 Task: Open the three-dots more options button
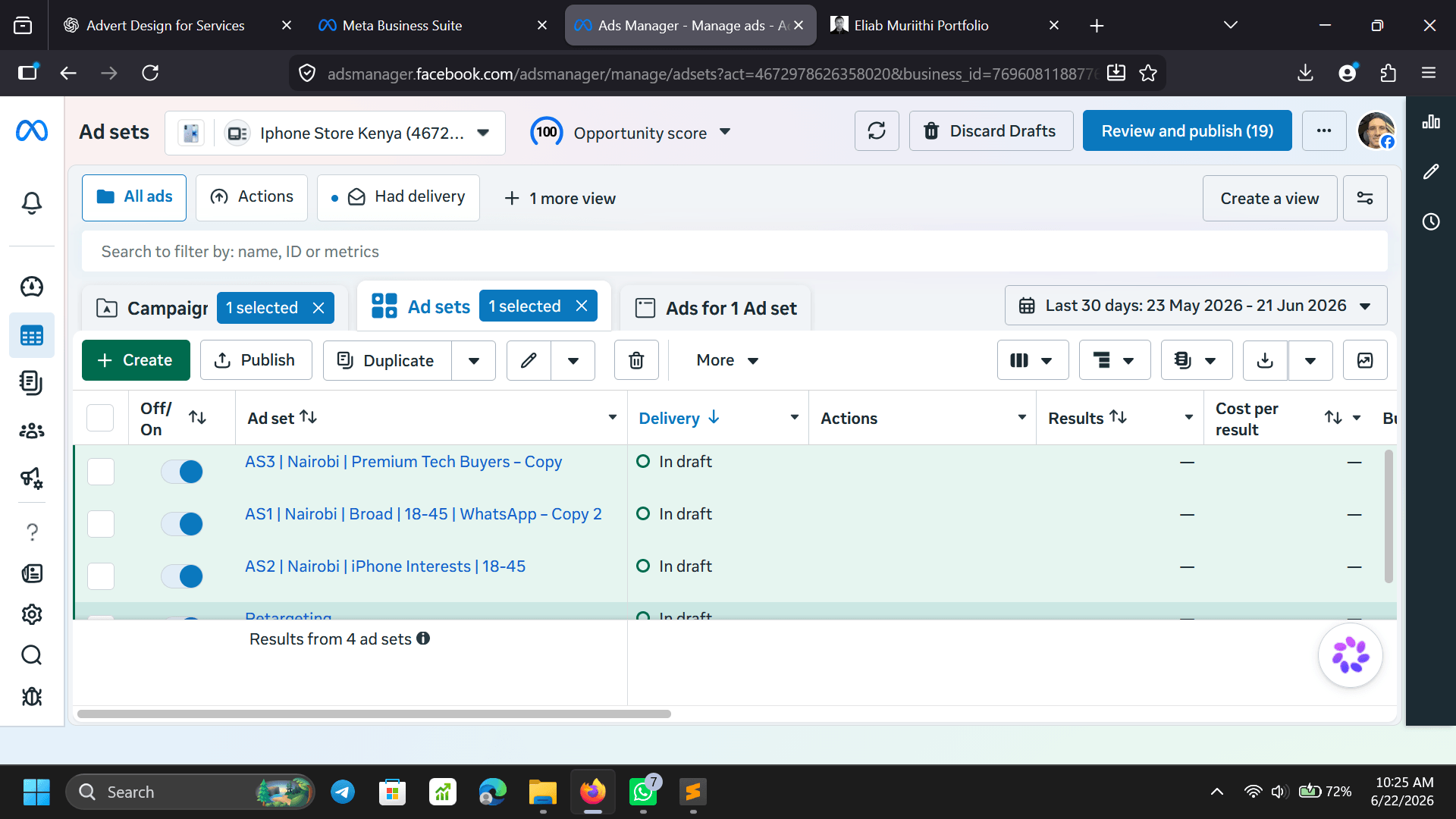pyautogui.click(x=1324, y=131)
